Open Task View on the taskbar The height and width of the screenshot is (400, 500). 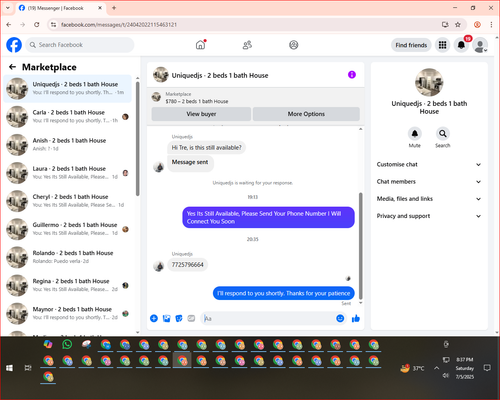(x=28, y=368)
